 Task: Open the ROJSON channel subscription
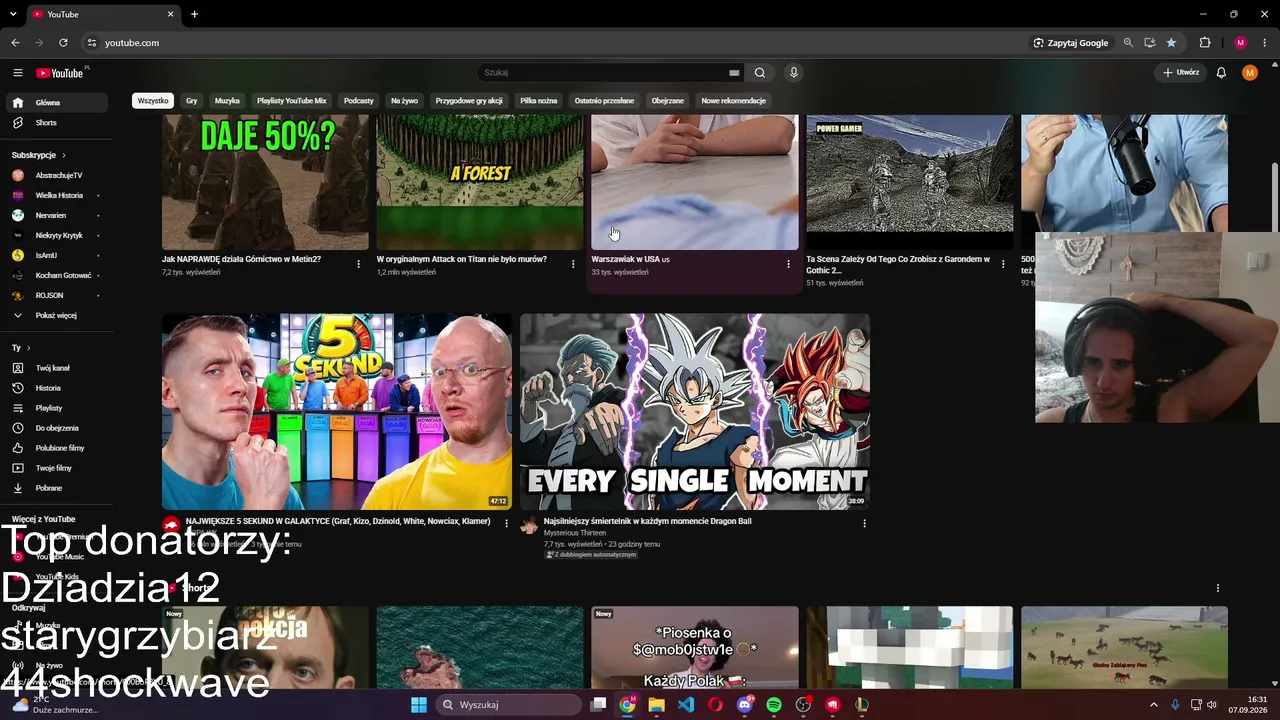tap(55, 296)
